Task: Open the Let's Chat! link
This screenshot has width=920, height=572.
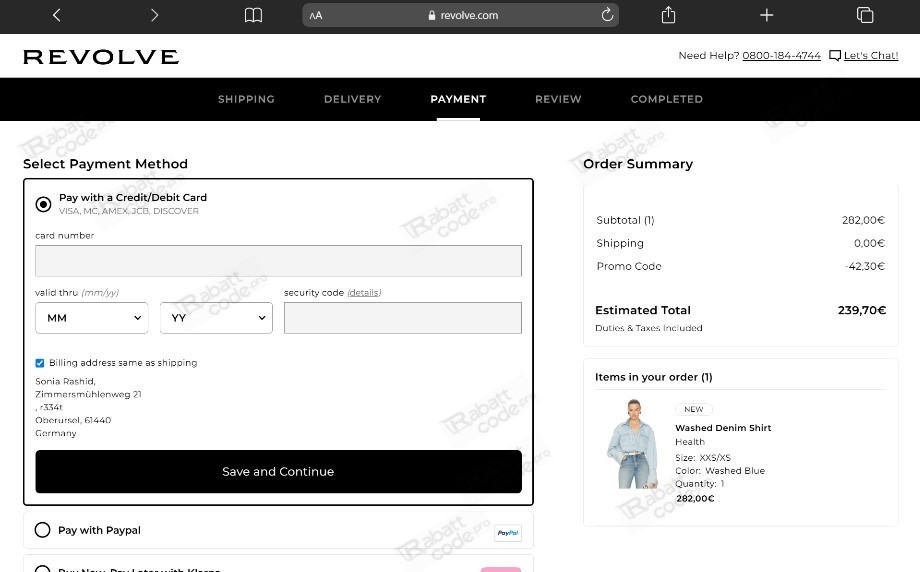Action: pos(871,55)
